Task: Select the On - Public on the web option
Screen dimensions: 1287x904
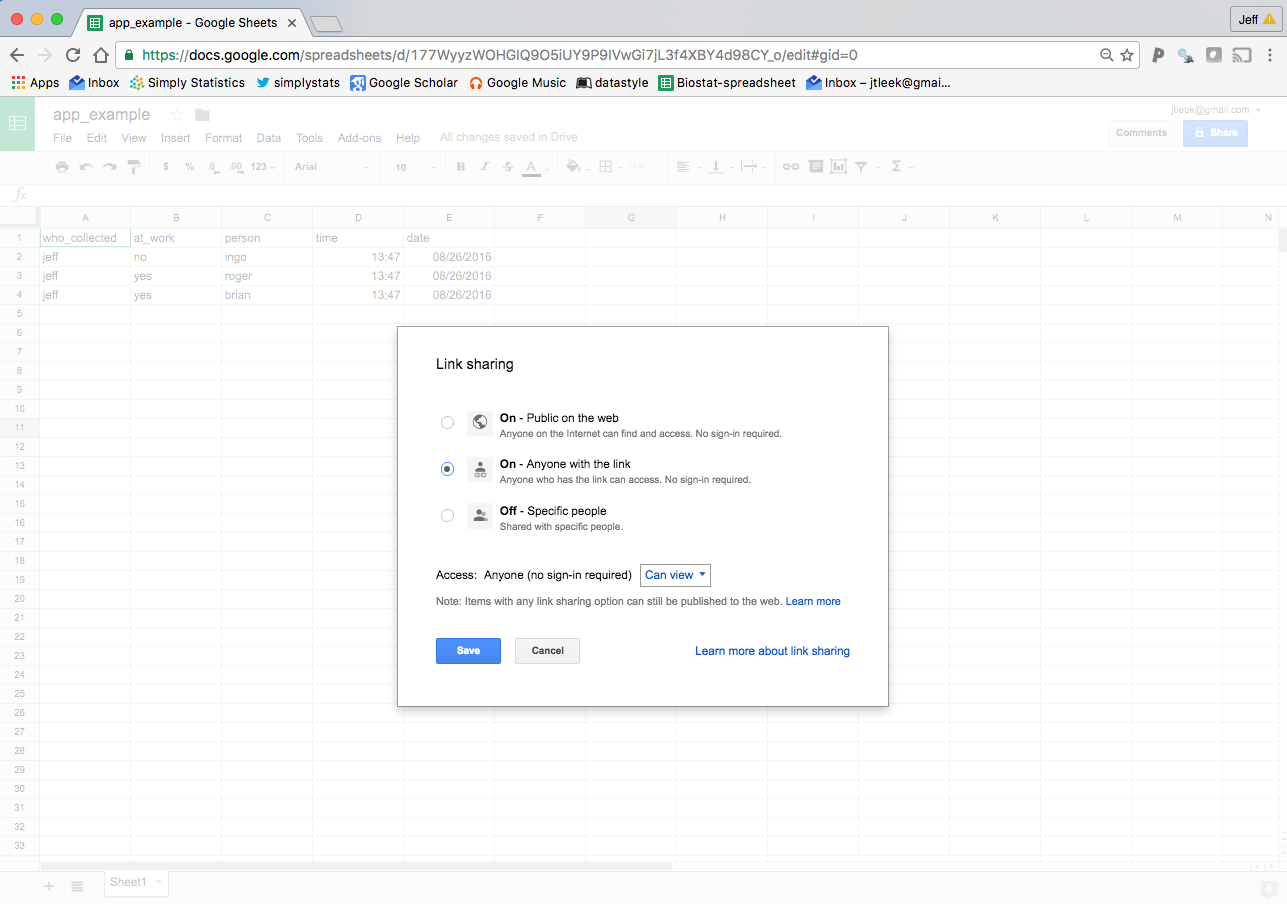Action: tap(447, 422)
